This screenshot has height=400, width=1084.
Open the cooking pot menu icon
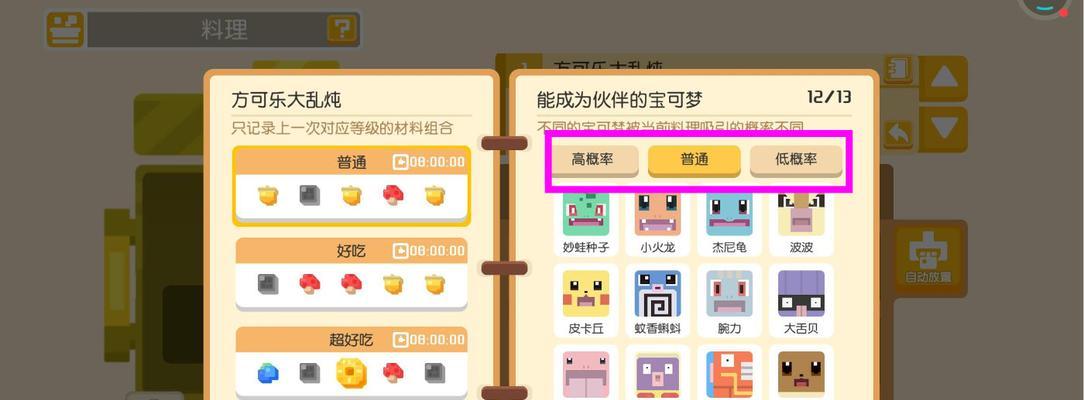tap(65, 30)
